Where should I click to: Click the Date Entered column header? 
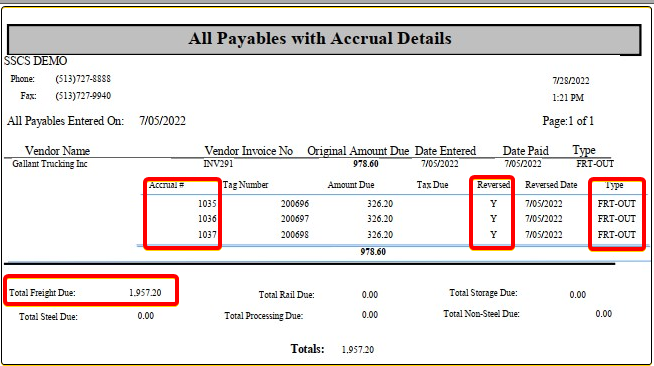[x=445, y=150]
